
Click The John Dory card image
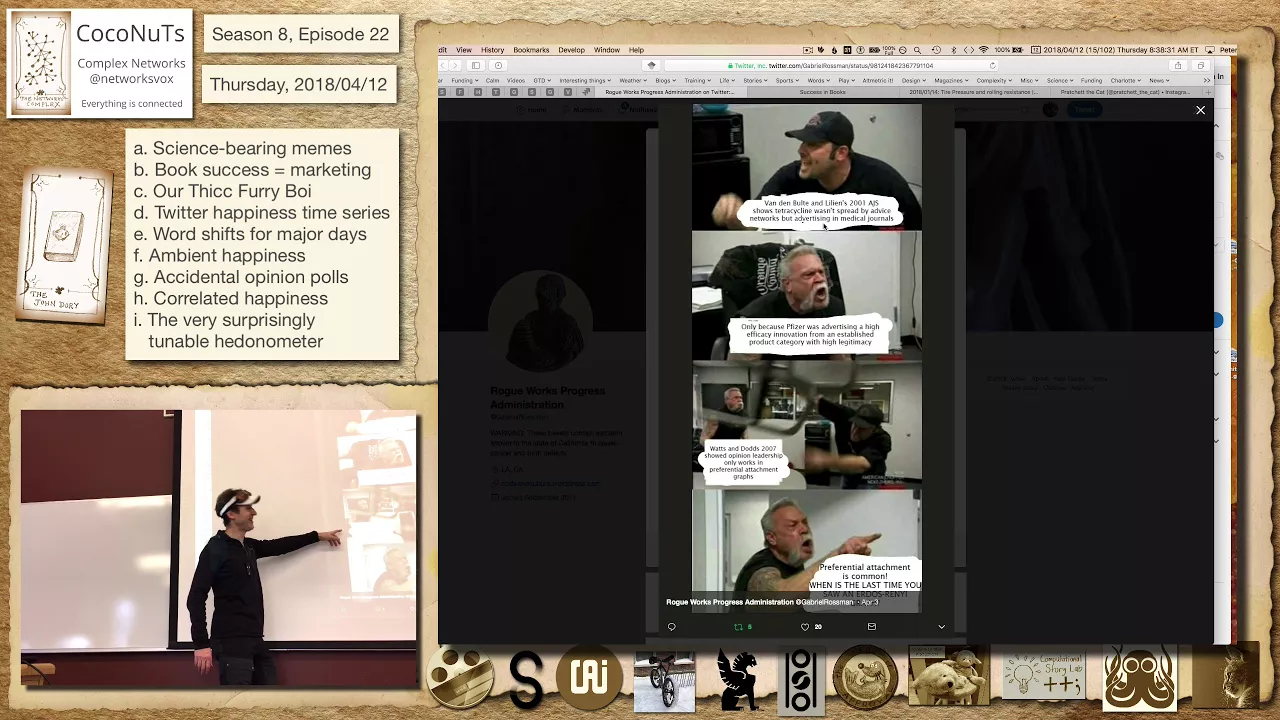pos(65,248)
